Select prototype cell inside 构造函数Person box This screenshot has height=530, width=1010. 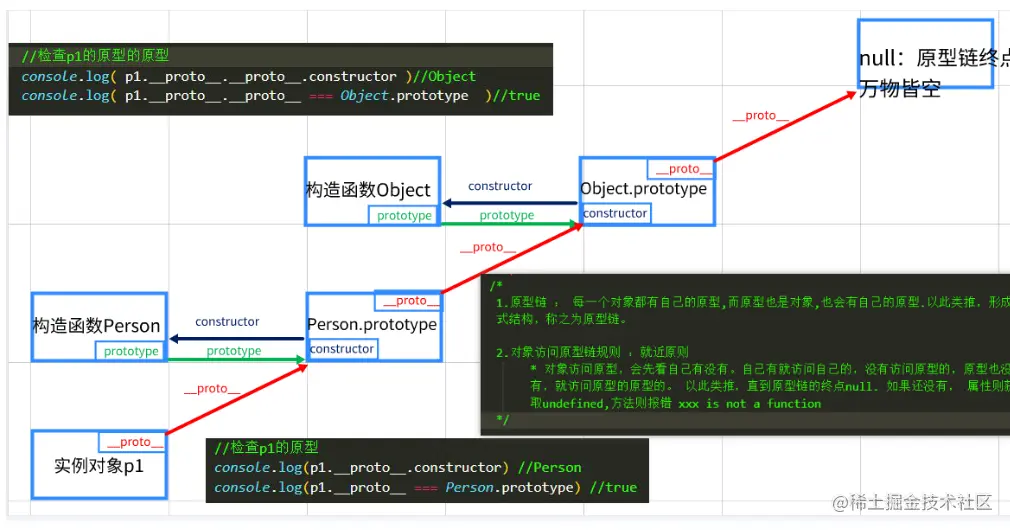pyautogui.click(x=131, y=351)
